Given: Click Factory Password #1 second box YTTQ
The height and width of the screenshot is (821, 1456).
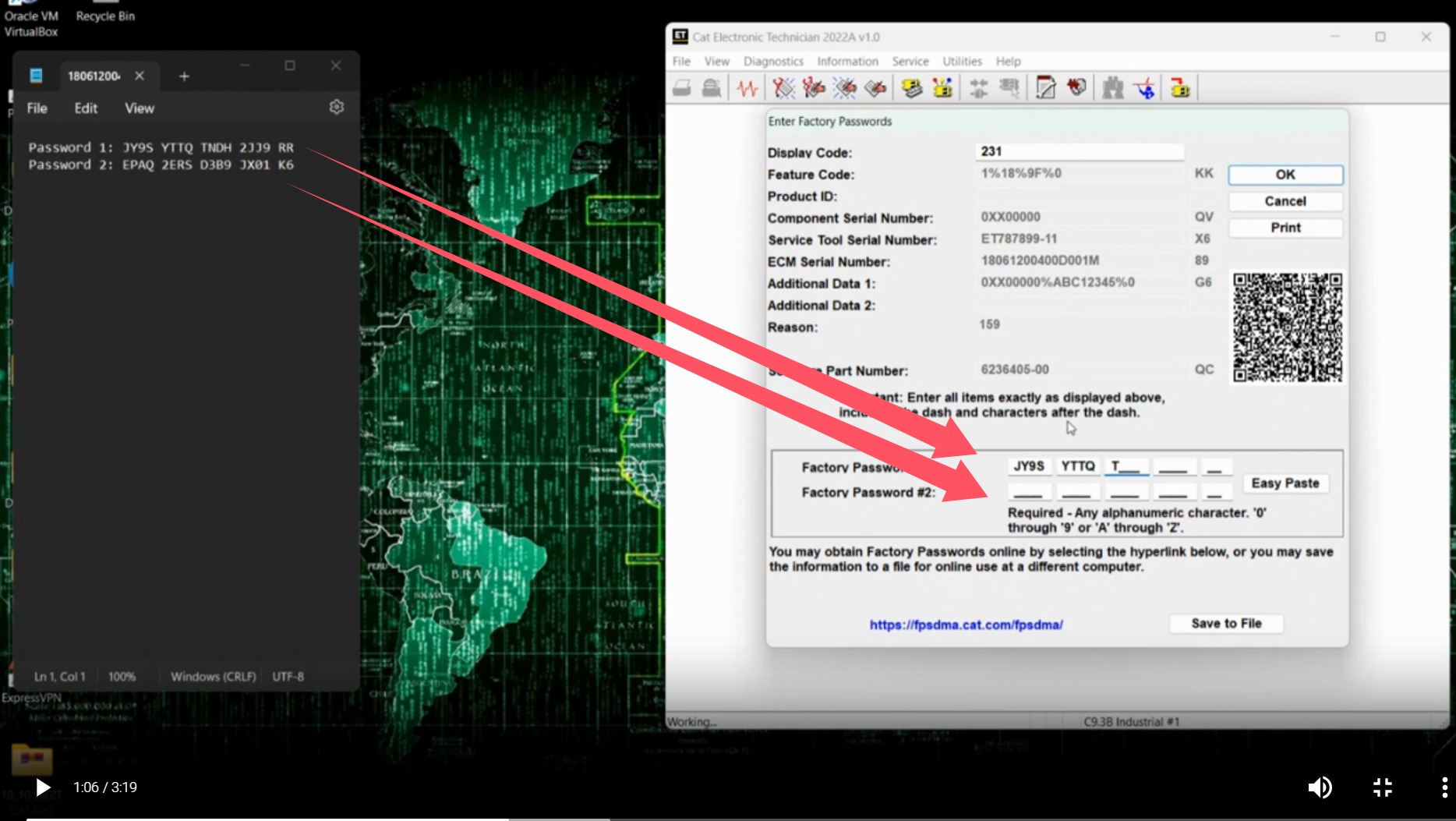Looking at the screenshot, I should (x=1077, y=466).
